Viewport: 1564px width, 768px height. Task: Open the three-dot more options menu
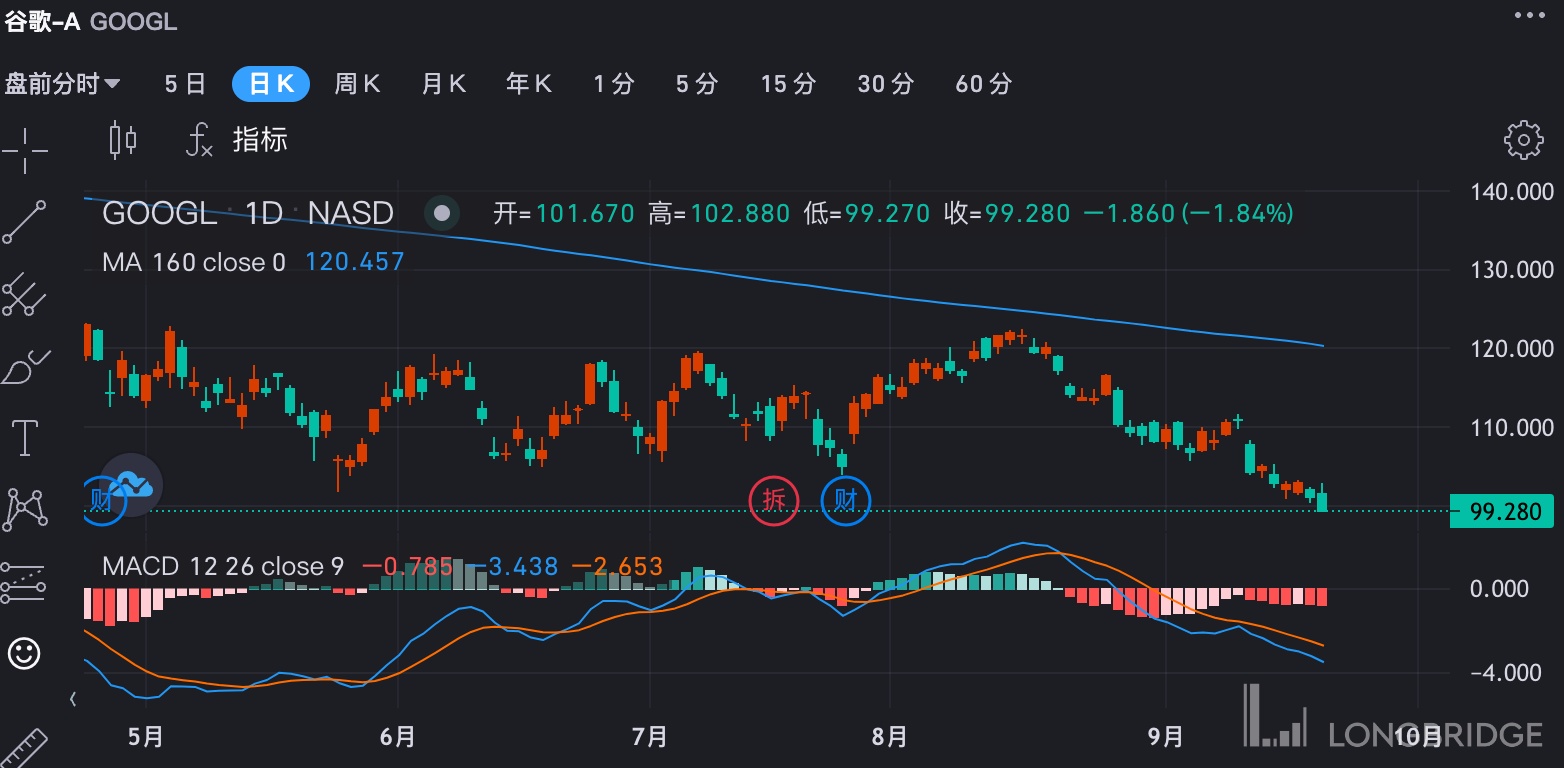1529,15
